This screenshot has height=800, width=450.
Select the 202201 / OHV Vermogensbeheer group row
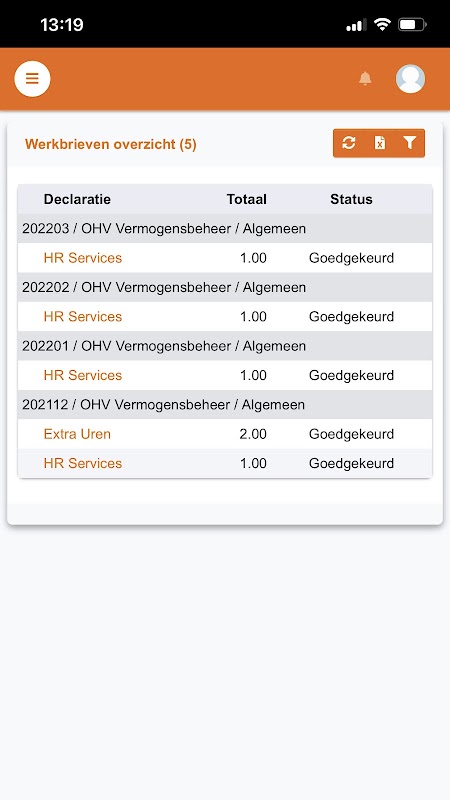click(x=225, y=346)
